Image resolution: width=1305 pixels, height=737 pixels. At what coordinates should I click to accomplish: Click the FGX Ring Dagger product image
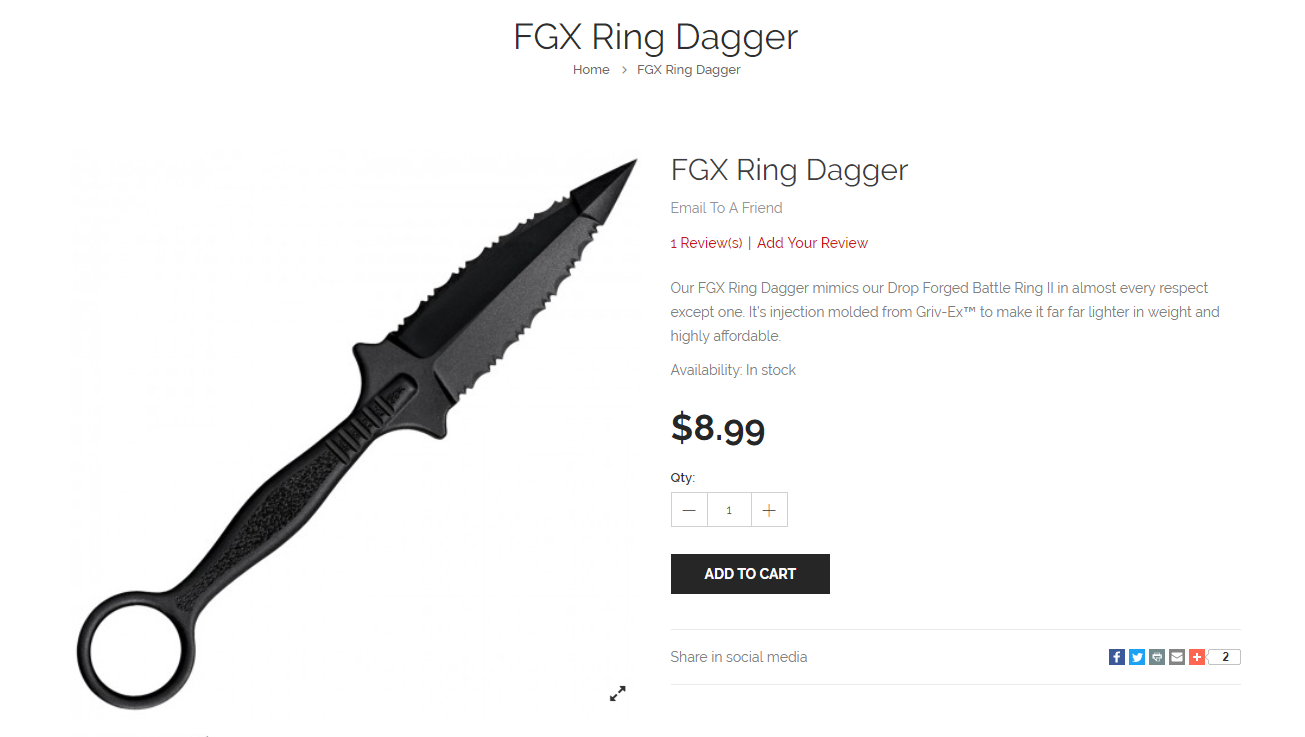click(356, 430)
